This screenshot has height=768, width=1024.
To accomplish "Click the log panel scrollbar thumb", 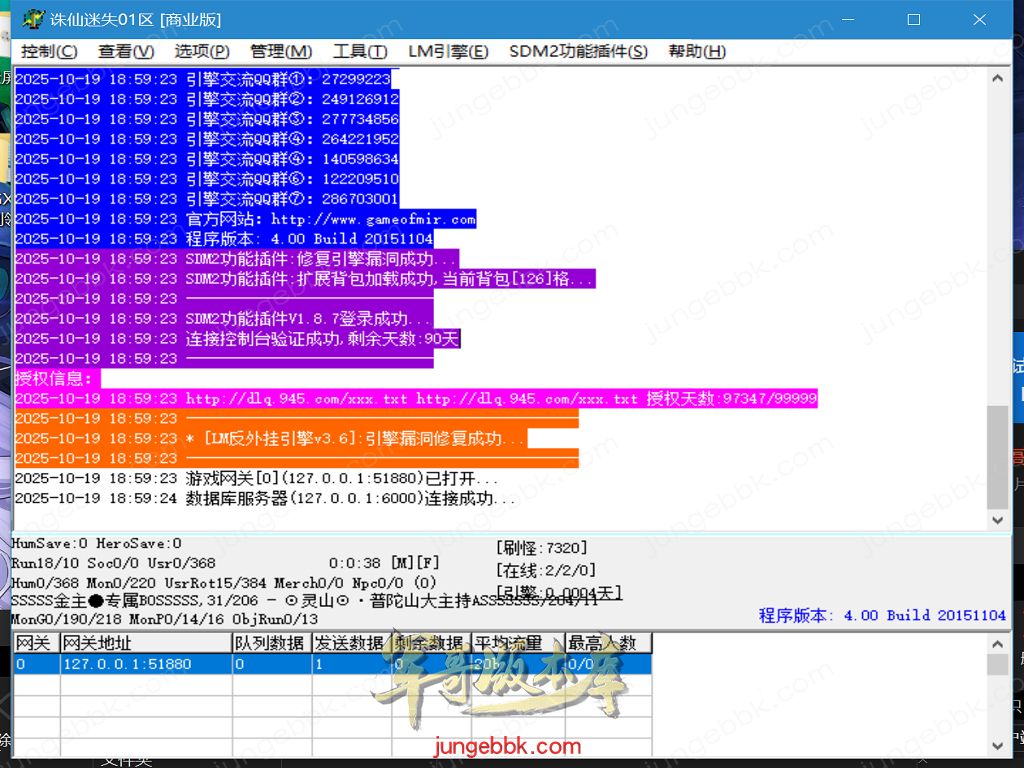I will coord(997,457).
